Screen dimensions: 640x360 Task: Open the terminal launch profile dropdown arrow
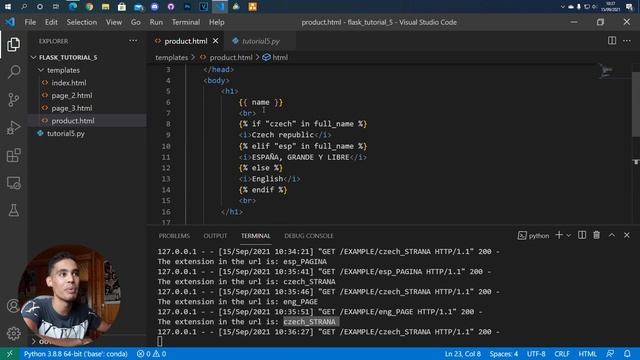[x=569, y=236]
